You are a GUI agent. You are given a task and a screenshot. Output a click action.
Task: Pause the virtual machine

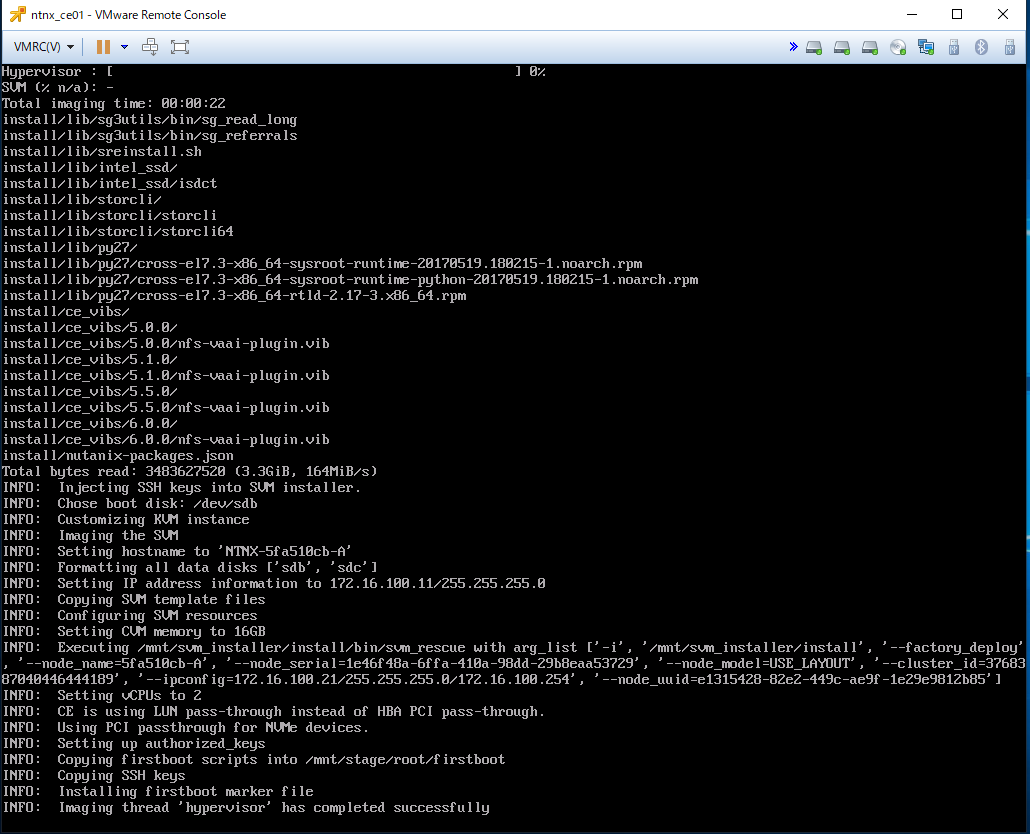(103, 47)
